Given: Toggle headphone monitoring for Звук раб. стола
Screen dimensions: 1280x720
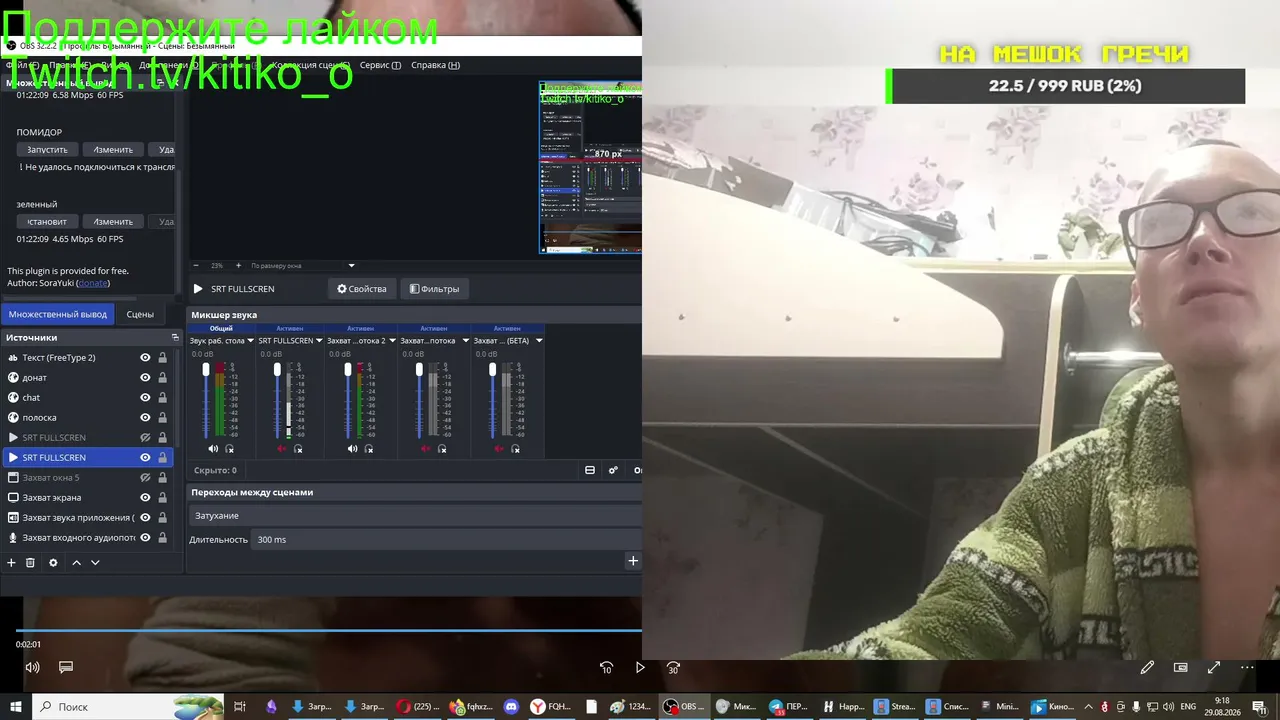Looking at the screenshot, I should tap(229, 449).
